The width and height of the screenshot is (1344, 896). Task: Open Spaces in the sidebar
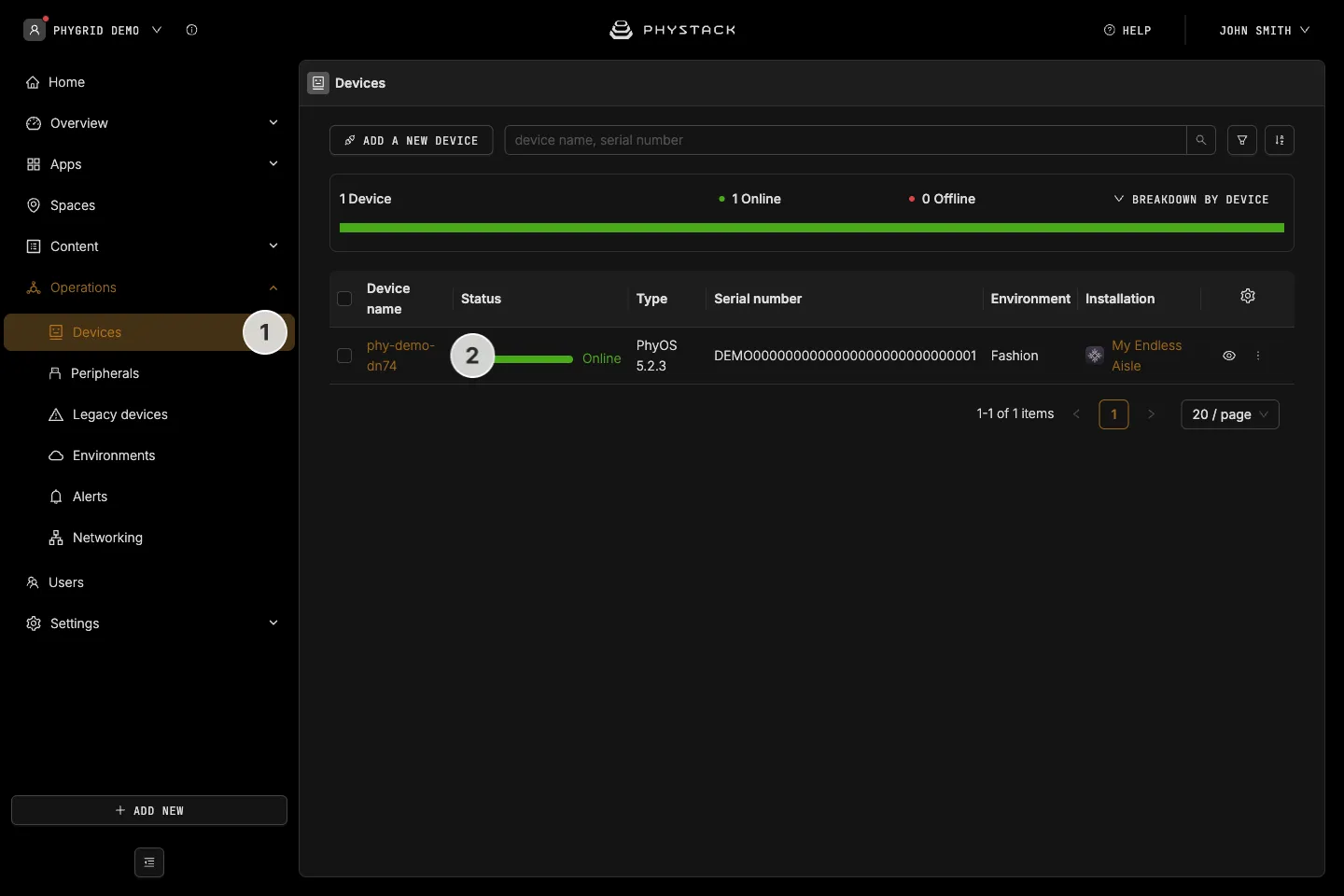[x=149, y=205]
